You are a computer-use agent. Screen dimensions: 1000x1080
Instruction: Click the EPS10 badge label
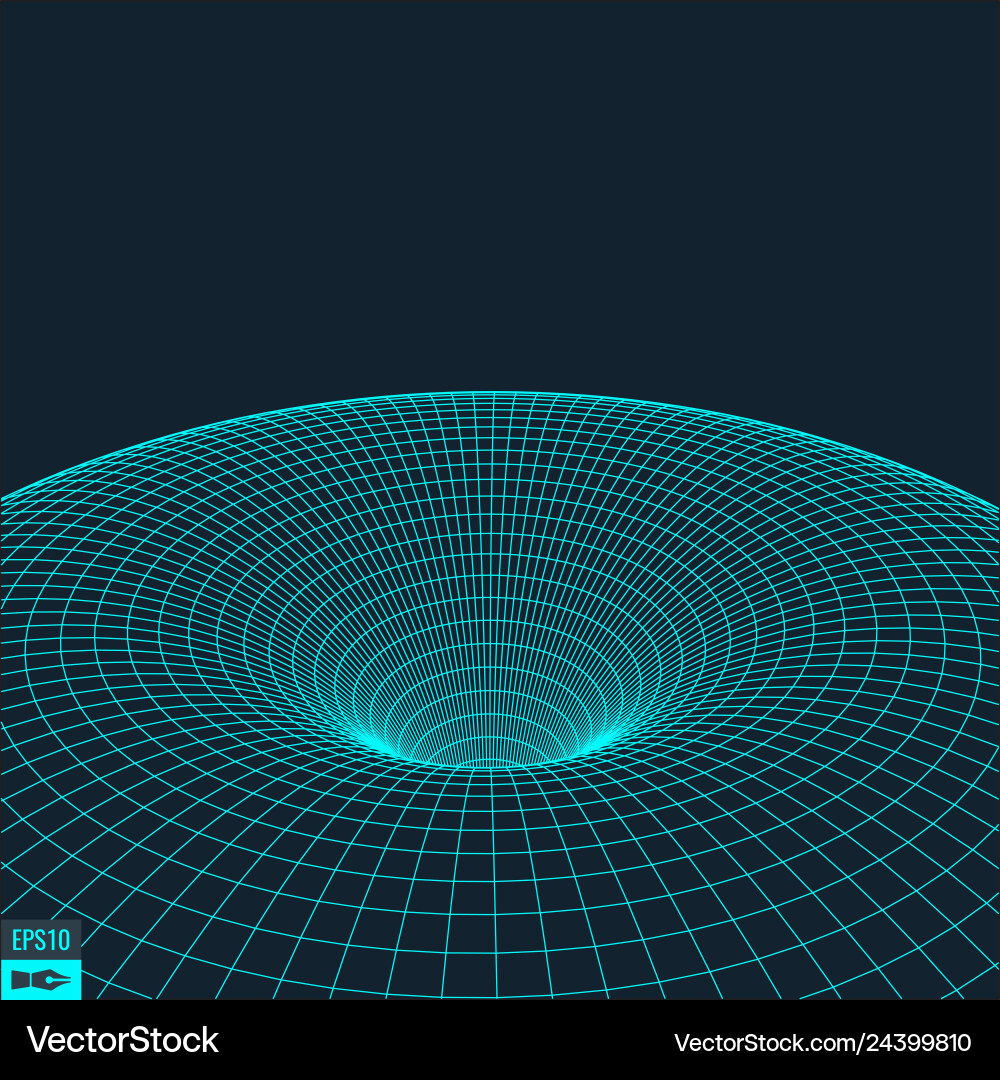tap(41, 939)
